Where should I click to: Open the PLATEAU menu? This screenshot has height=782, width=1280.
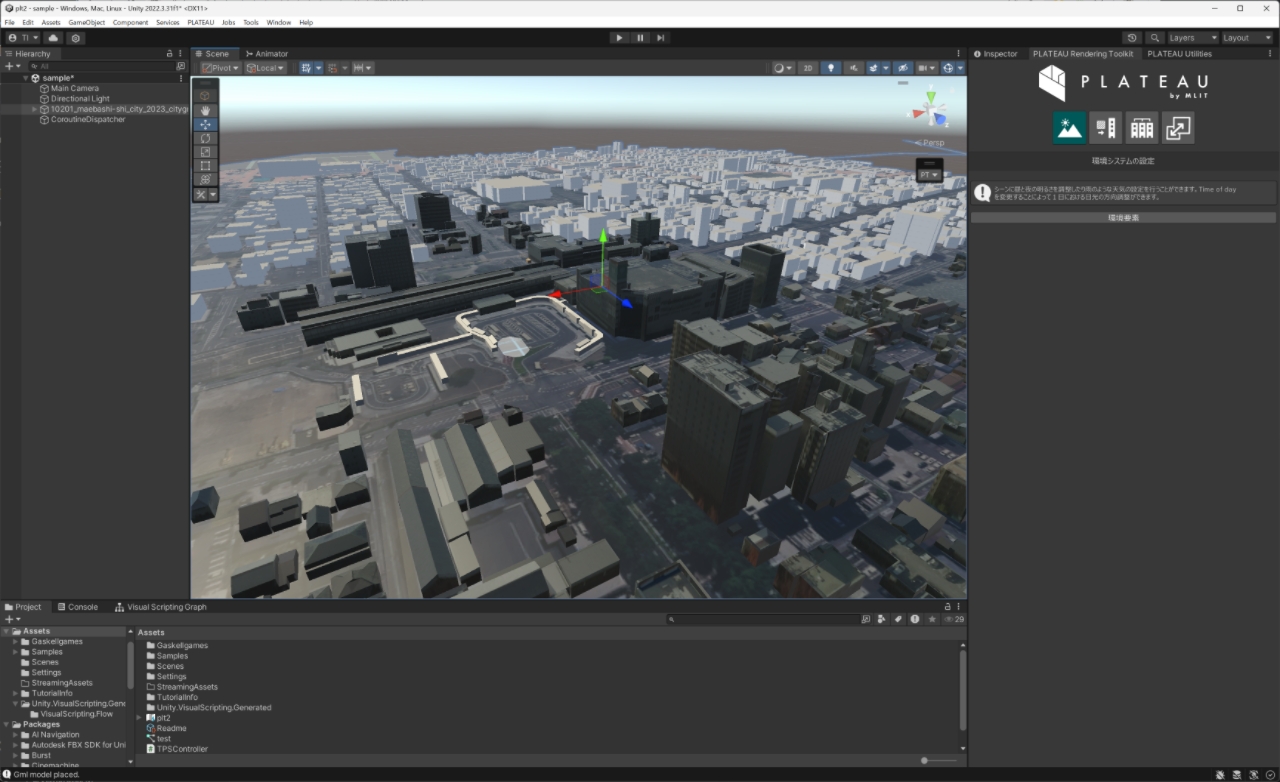(x=200, y=22)
